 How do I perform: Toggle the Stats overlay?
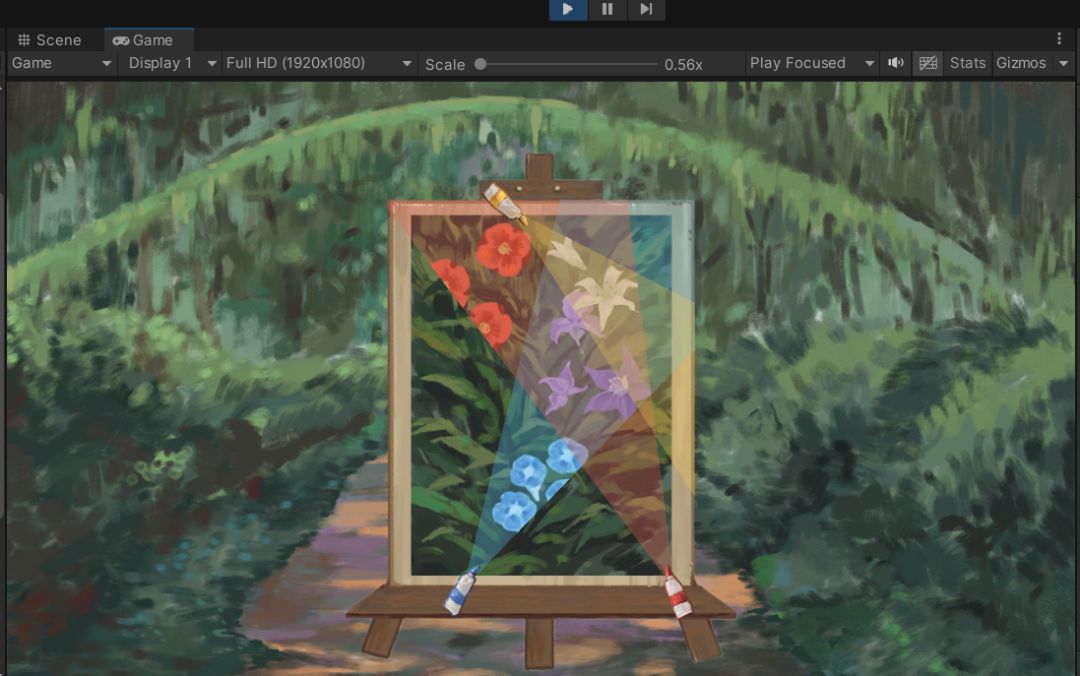tap(968, 63)
